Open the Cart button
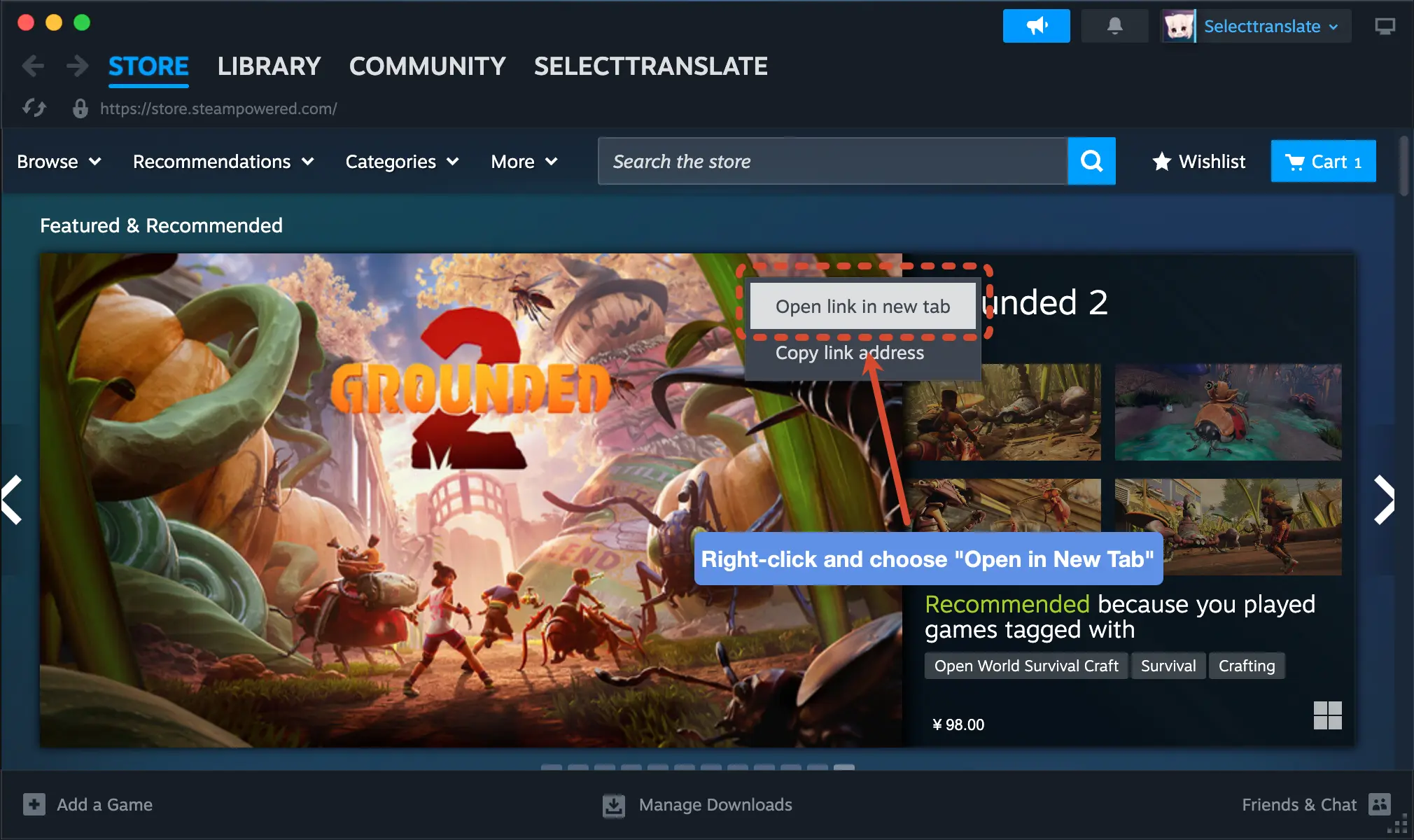 click(1323, 161)
